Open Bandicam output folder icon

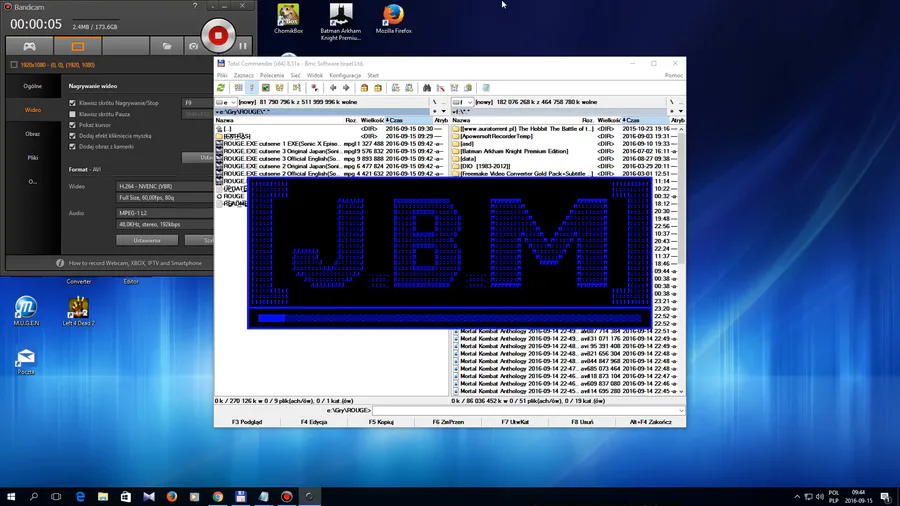coord(167,46)
